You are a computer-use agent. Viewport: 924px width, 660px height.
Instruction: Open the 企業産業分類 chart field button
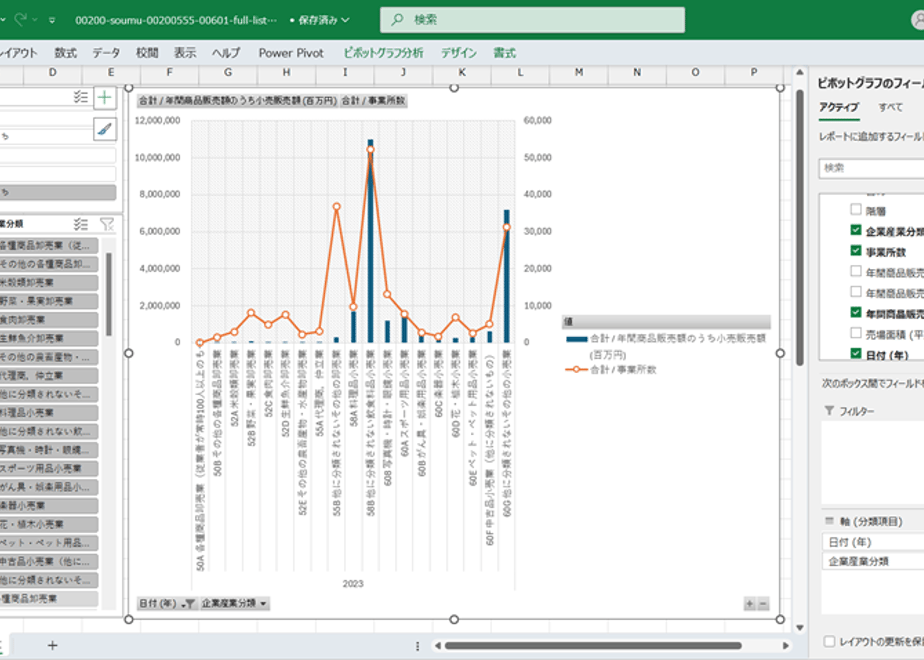pyautogui.click(x=235, y=603)
